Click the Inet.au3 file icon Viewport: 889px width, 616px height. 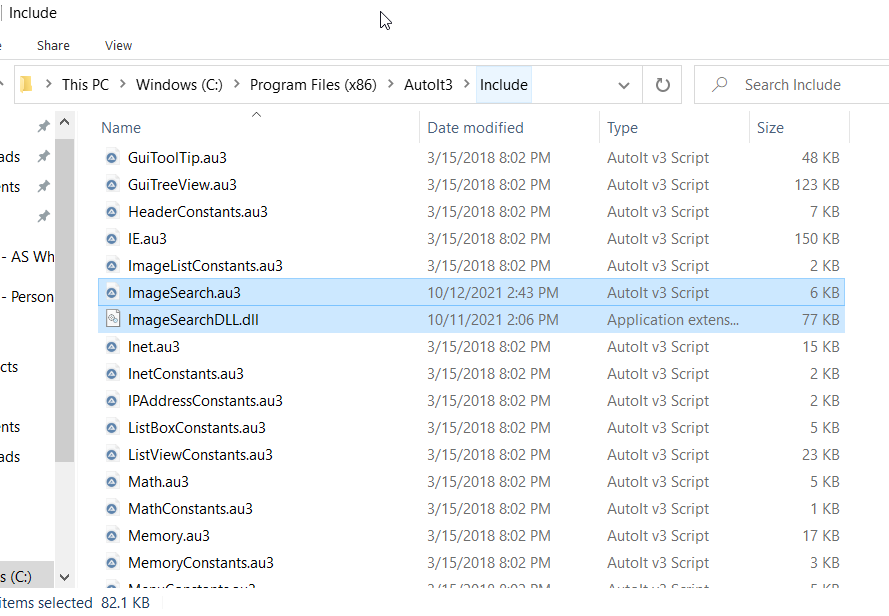click(112, 347)
